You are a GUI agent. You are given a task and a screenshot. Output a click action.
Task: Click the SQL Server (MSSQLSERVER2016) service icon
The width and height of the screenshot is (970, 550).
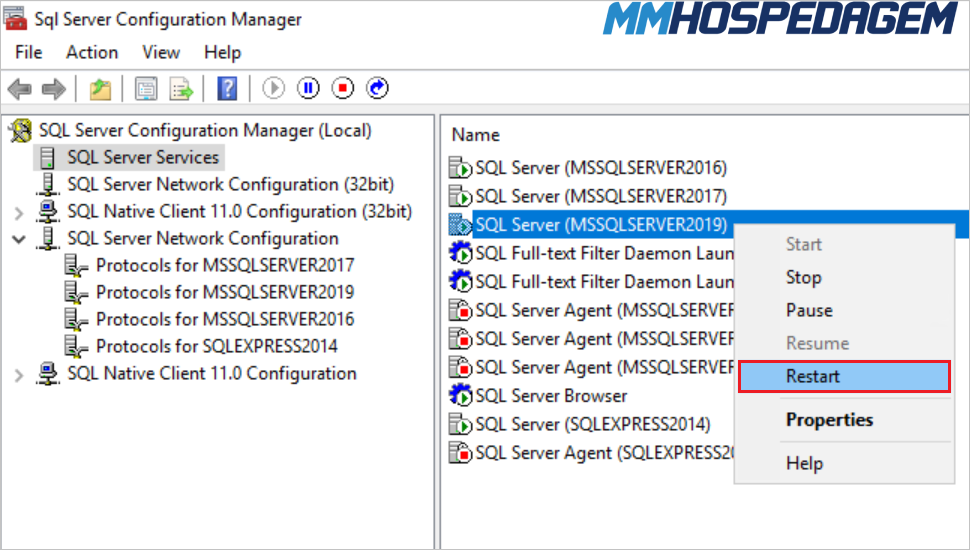[x=460, y=168]
